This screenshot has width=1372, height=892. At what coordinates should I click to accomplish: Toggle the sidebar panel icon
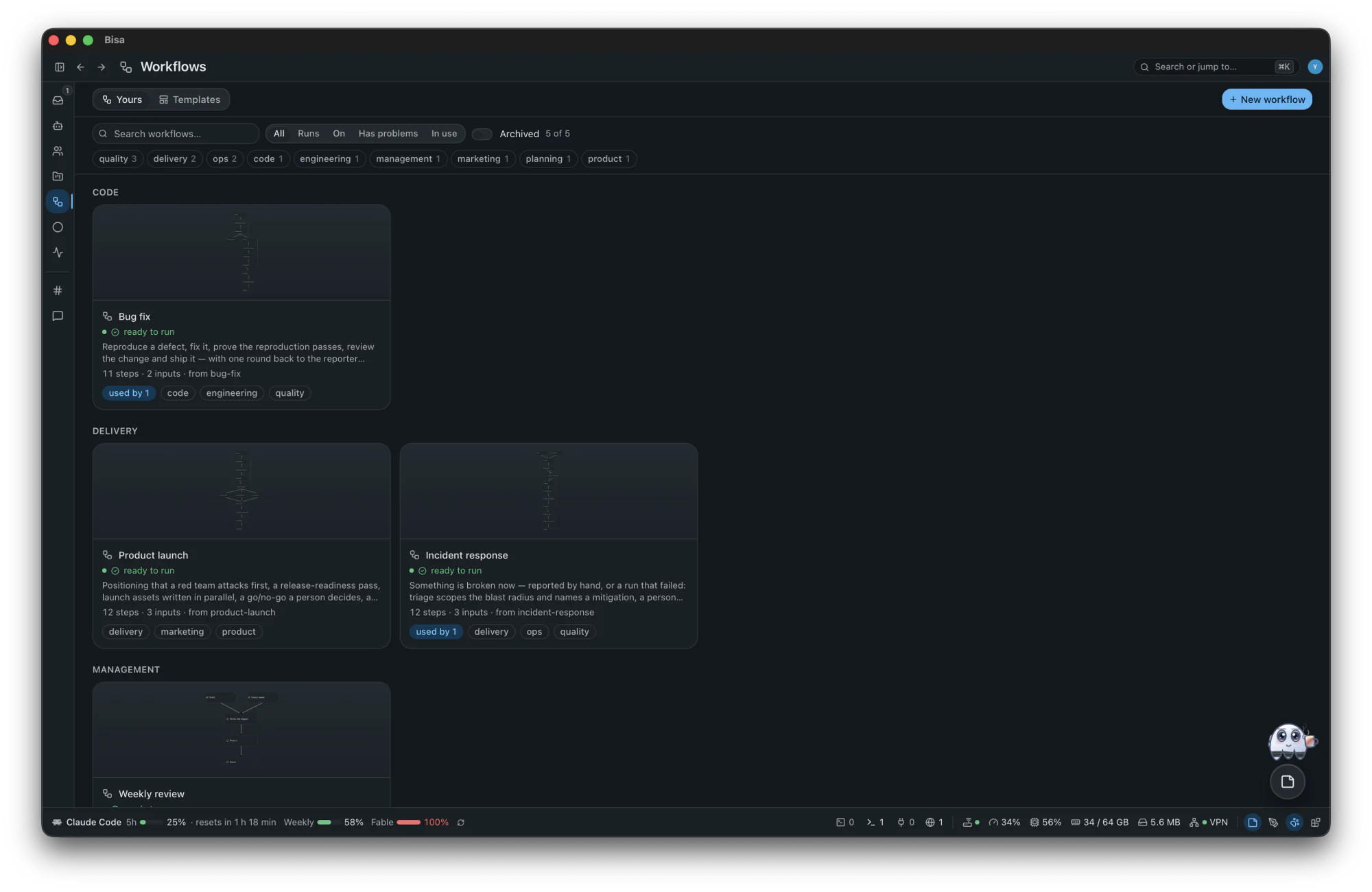pos(60,67)
